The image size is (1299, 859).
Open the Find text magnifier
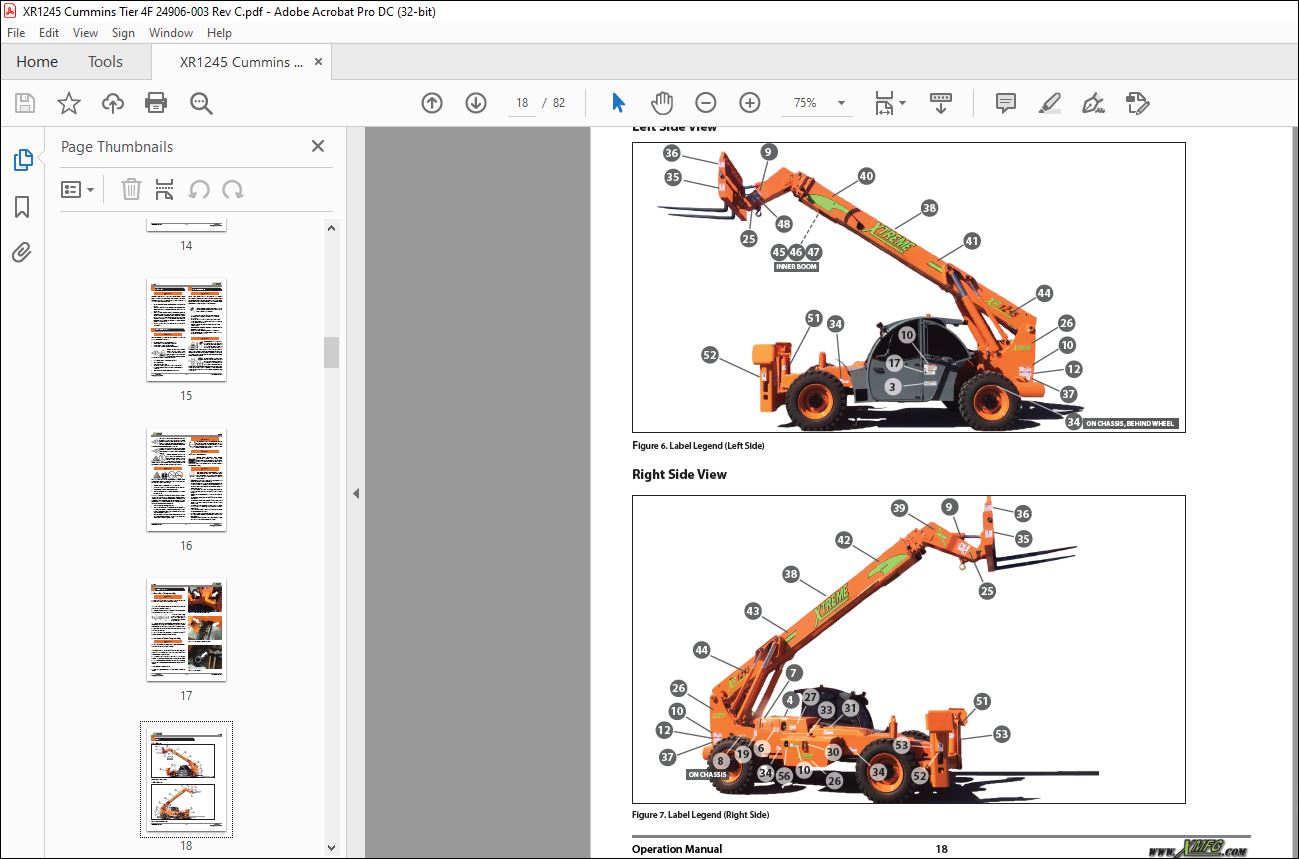click(x=201, y=103)
